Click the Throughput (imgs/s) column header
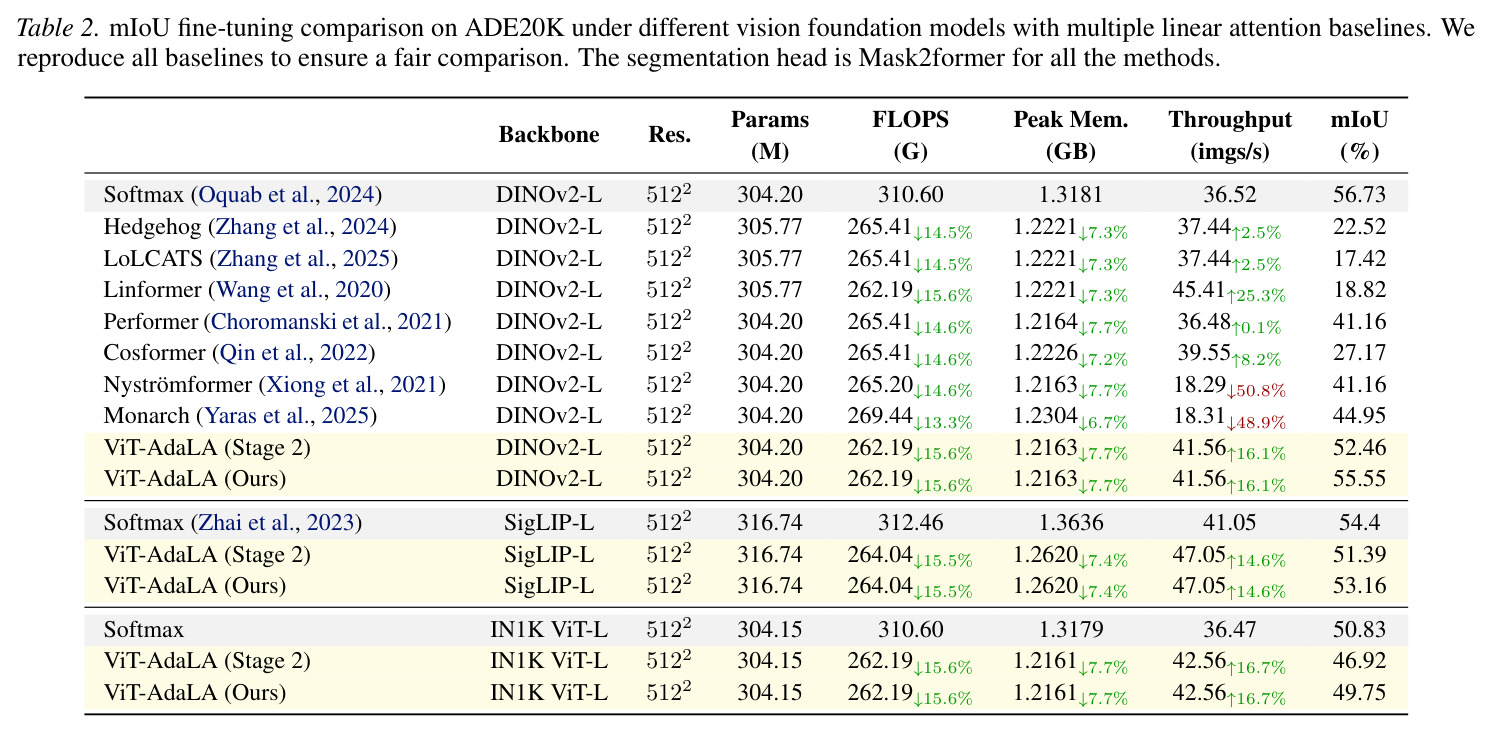1491x732 pixels. [x=1230, y=136]
